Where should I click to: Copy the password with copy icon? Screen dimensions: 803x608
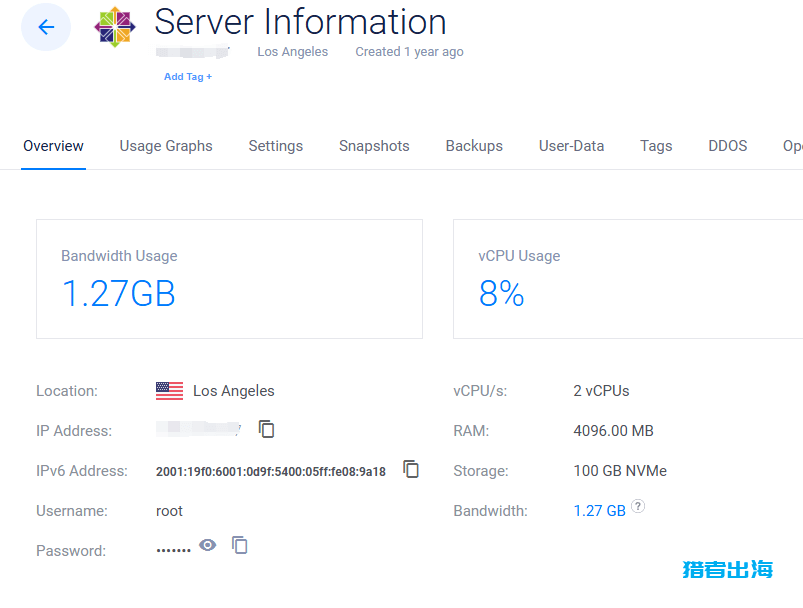(x=239, y=545)
